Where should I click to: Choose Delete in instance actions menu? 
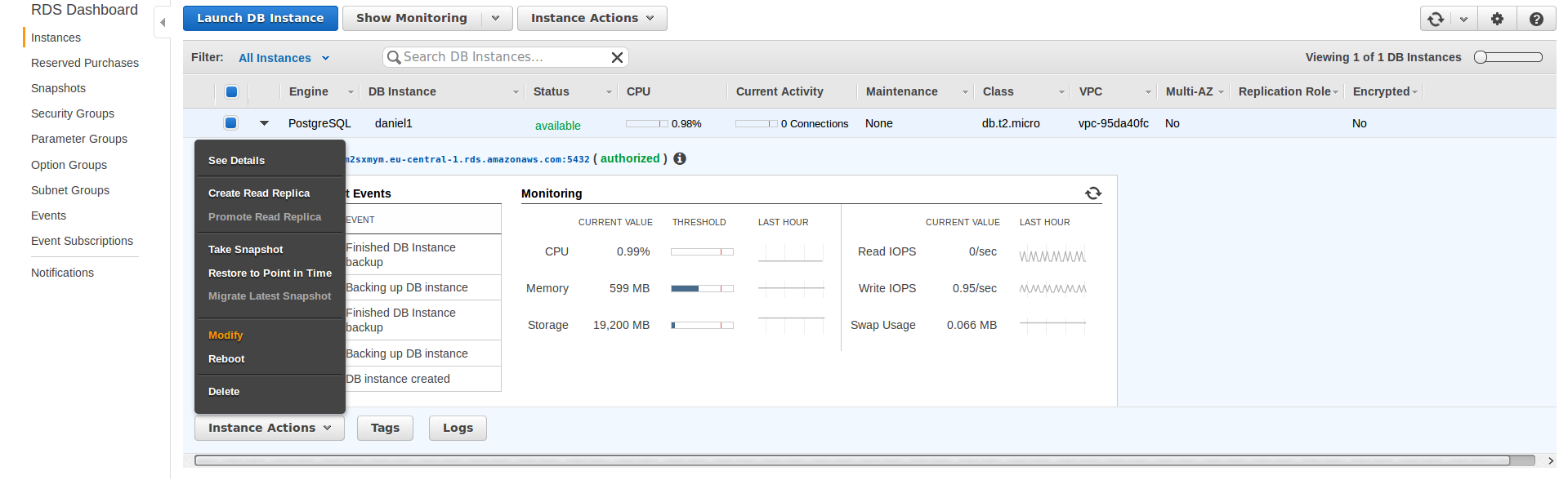coord(224,392)
